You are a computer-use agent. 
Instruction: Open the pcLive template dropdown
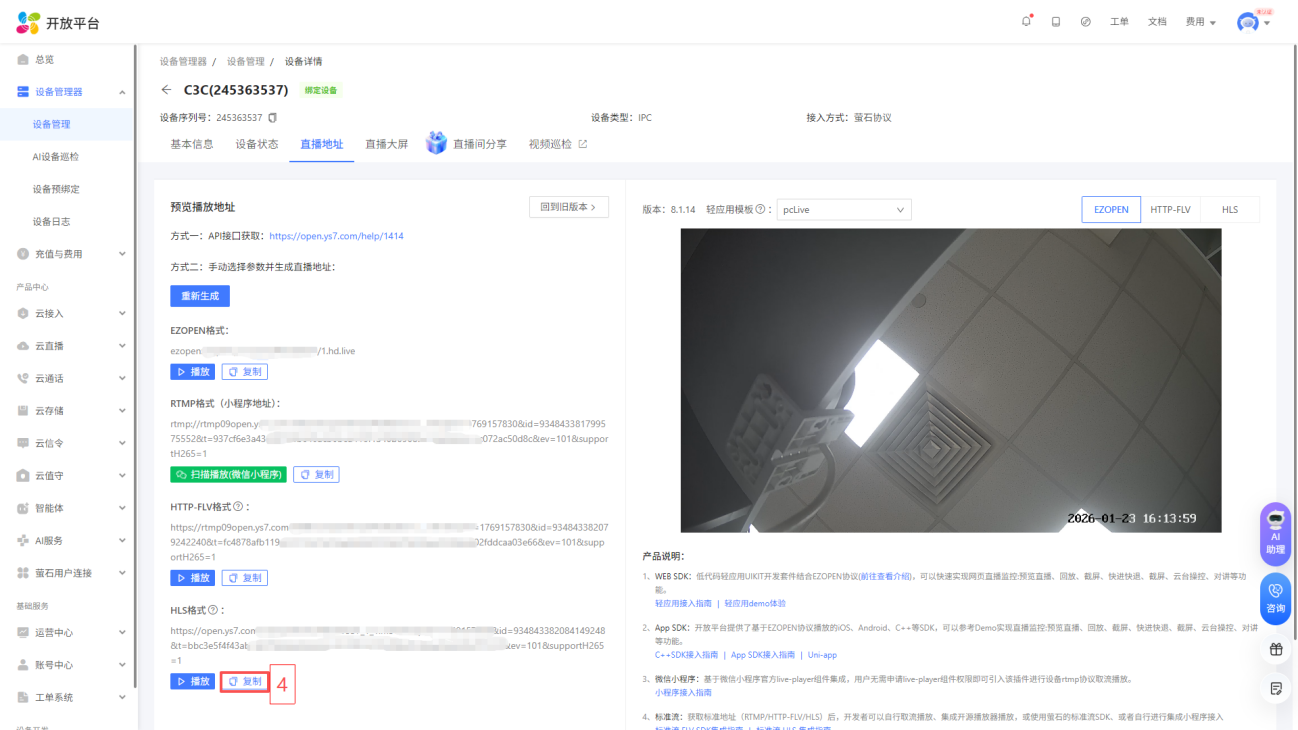[844, 210]
